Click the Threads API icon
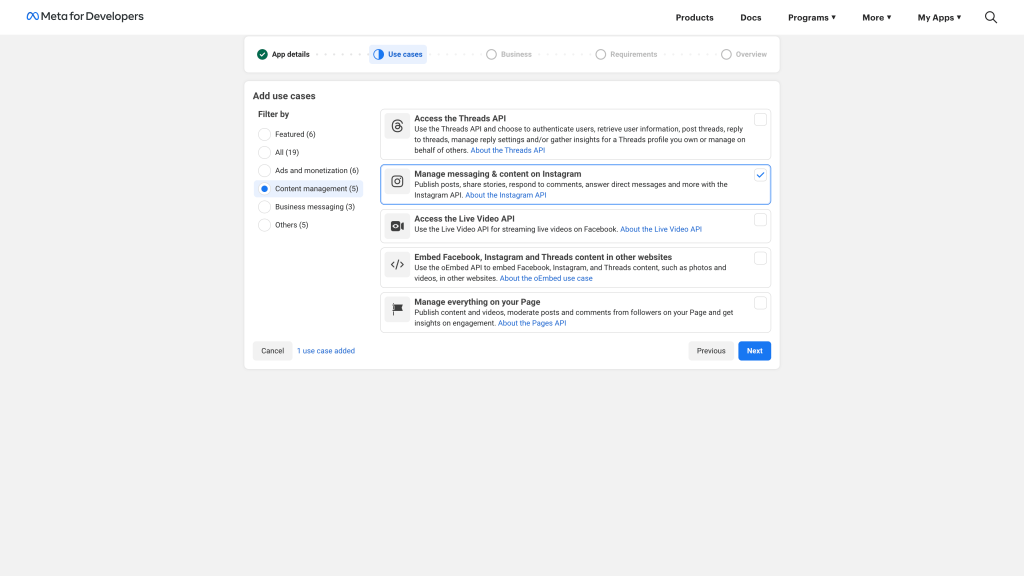Screen dimensions: 1024x576 pos(397,126)
